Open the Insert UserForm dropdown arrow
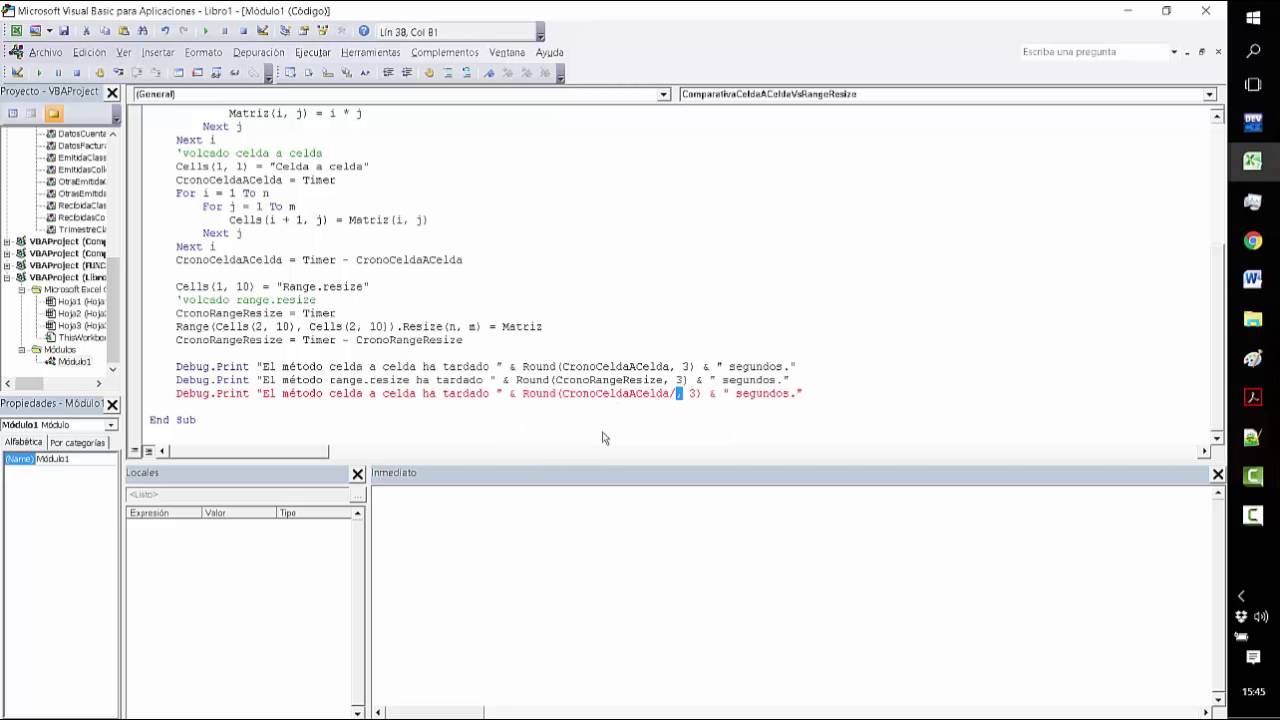The height and width of the screenshot is (720, 1280). [x=49, y=31]
